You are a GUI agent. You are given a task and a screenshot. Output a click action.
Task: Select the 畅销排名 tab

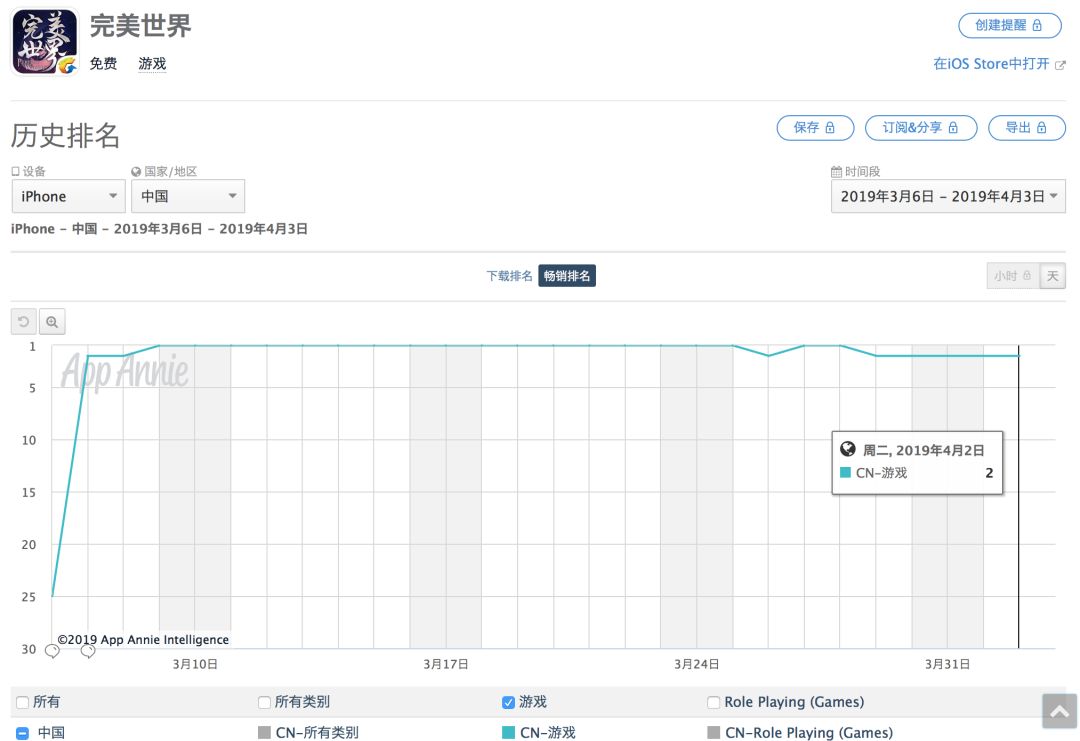point(567,276)
